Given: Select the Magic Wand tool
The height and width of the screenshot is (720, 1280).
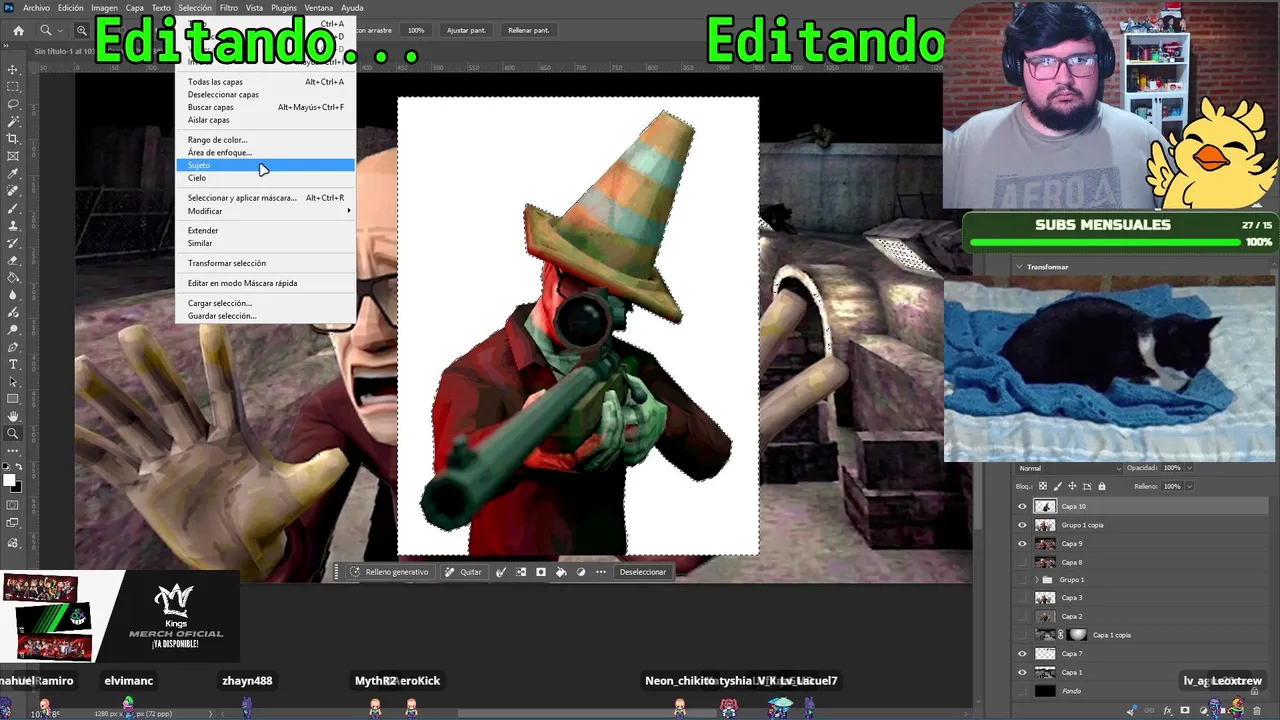Looking at the screenshot, I should [13, 121].
